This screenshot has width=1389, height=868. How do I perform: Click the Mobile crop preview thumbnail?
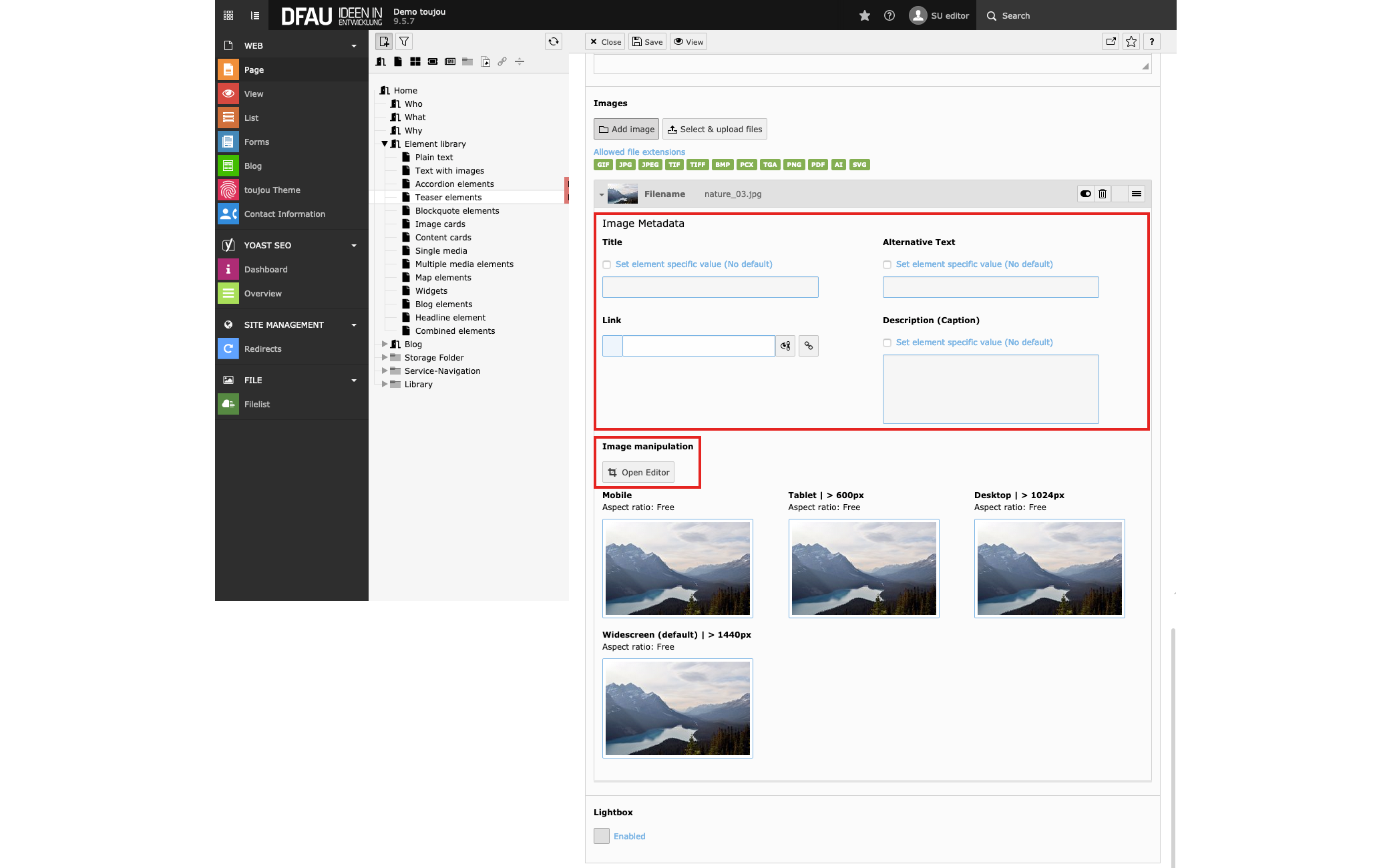pos(678,568)
